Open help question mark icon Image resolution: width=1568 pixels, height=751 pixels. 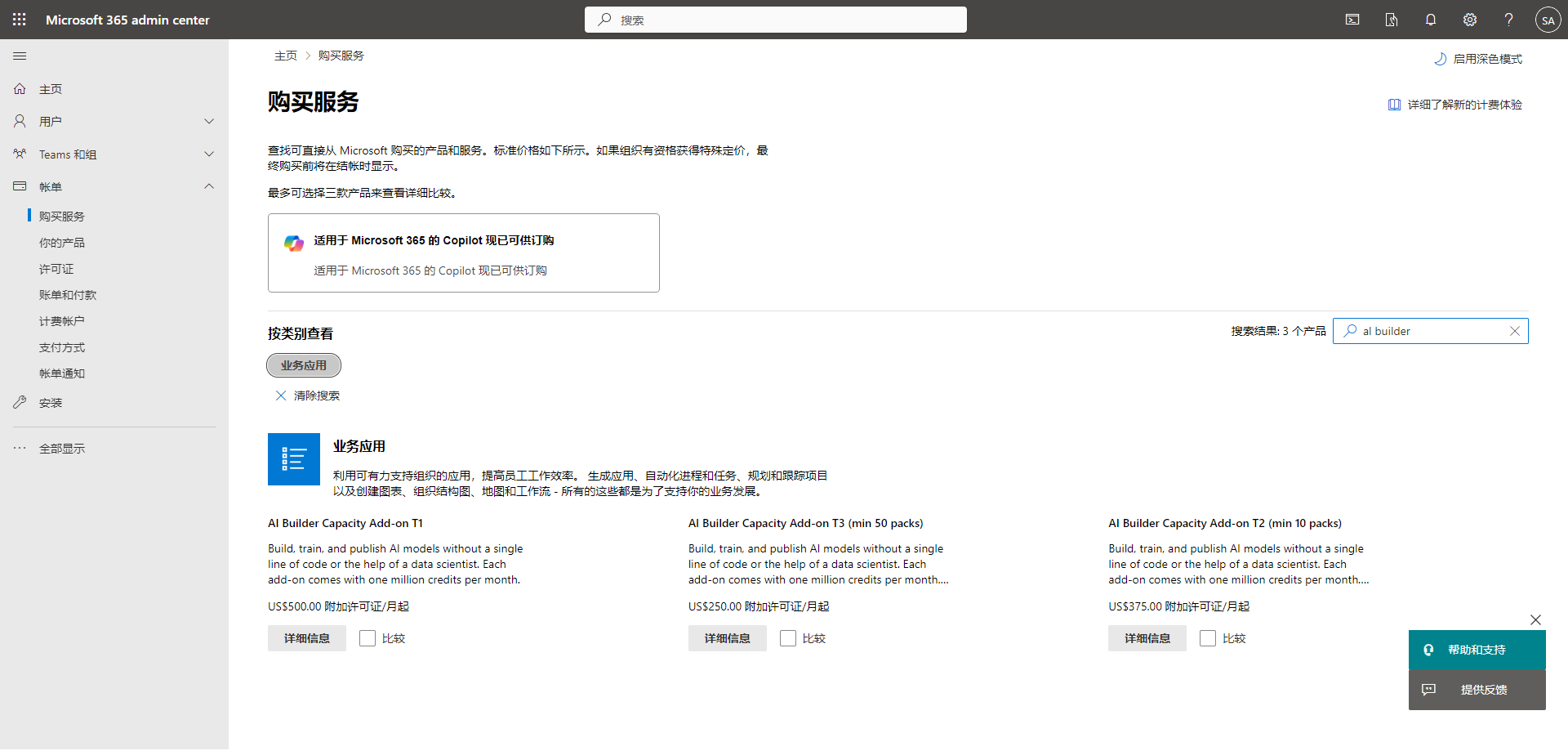tap(1509, 20)
